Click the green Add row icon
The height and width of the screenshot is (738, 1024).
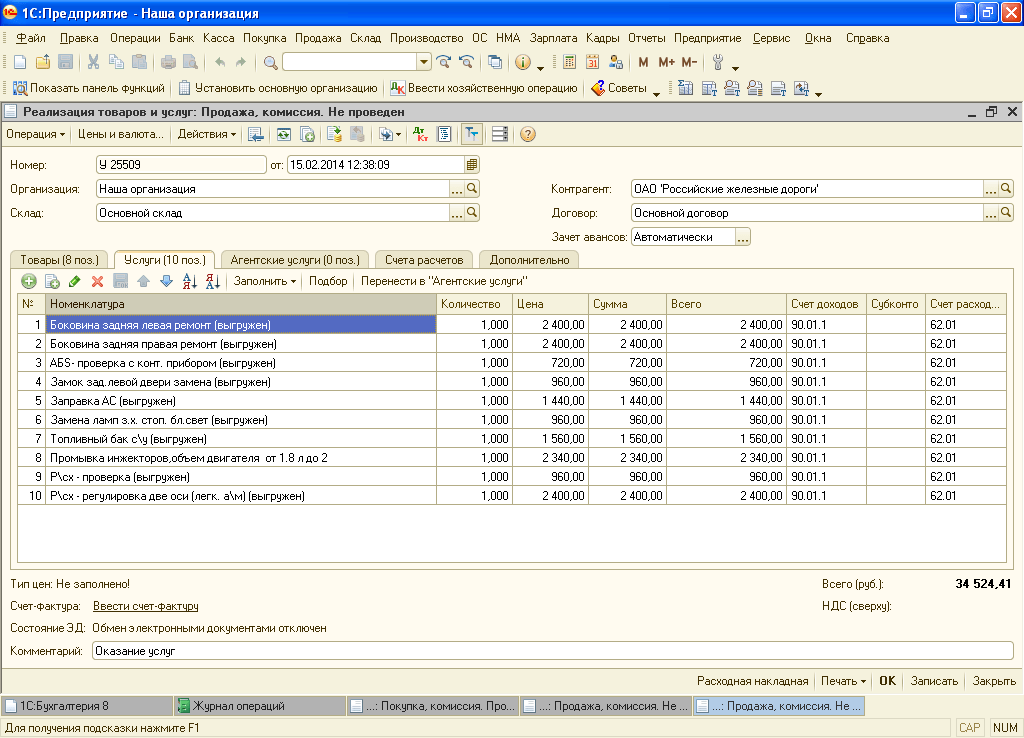28,282
